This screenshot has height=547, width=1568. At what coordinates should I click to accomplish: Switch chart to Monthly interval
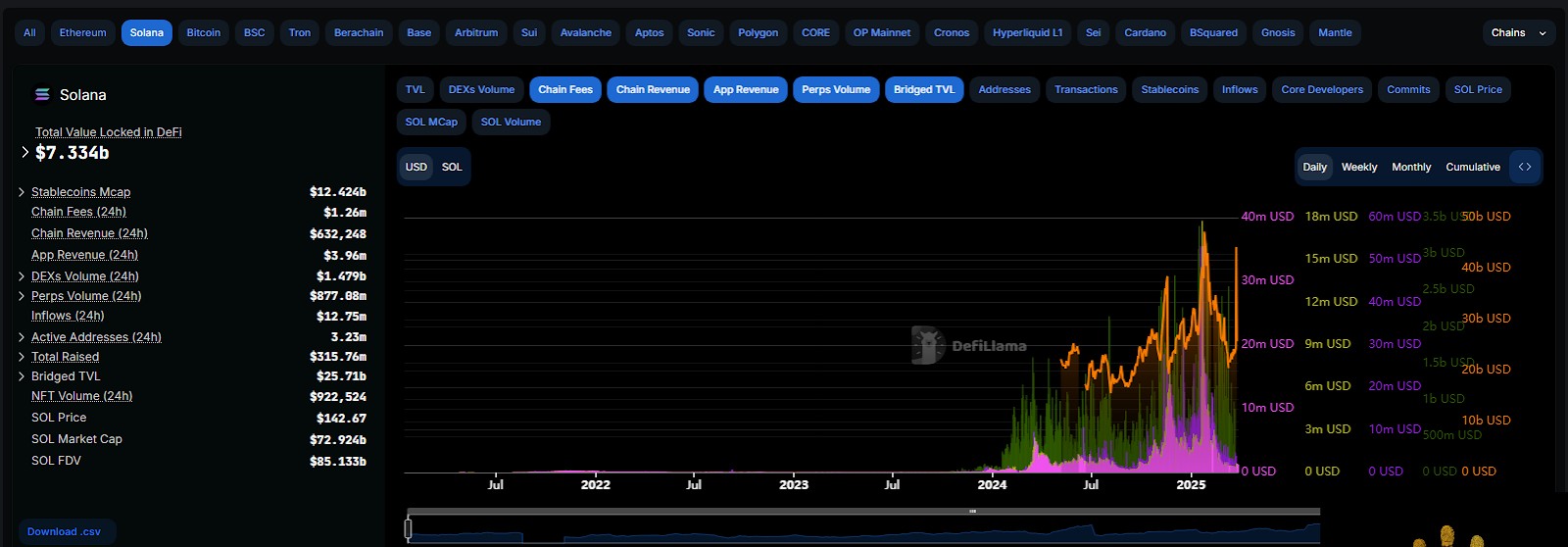[1411, 167]
